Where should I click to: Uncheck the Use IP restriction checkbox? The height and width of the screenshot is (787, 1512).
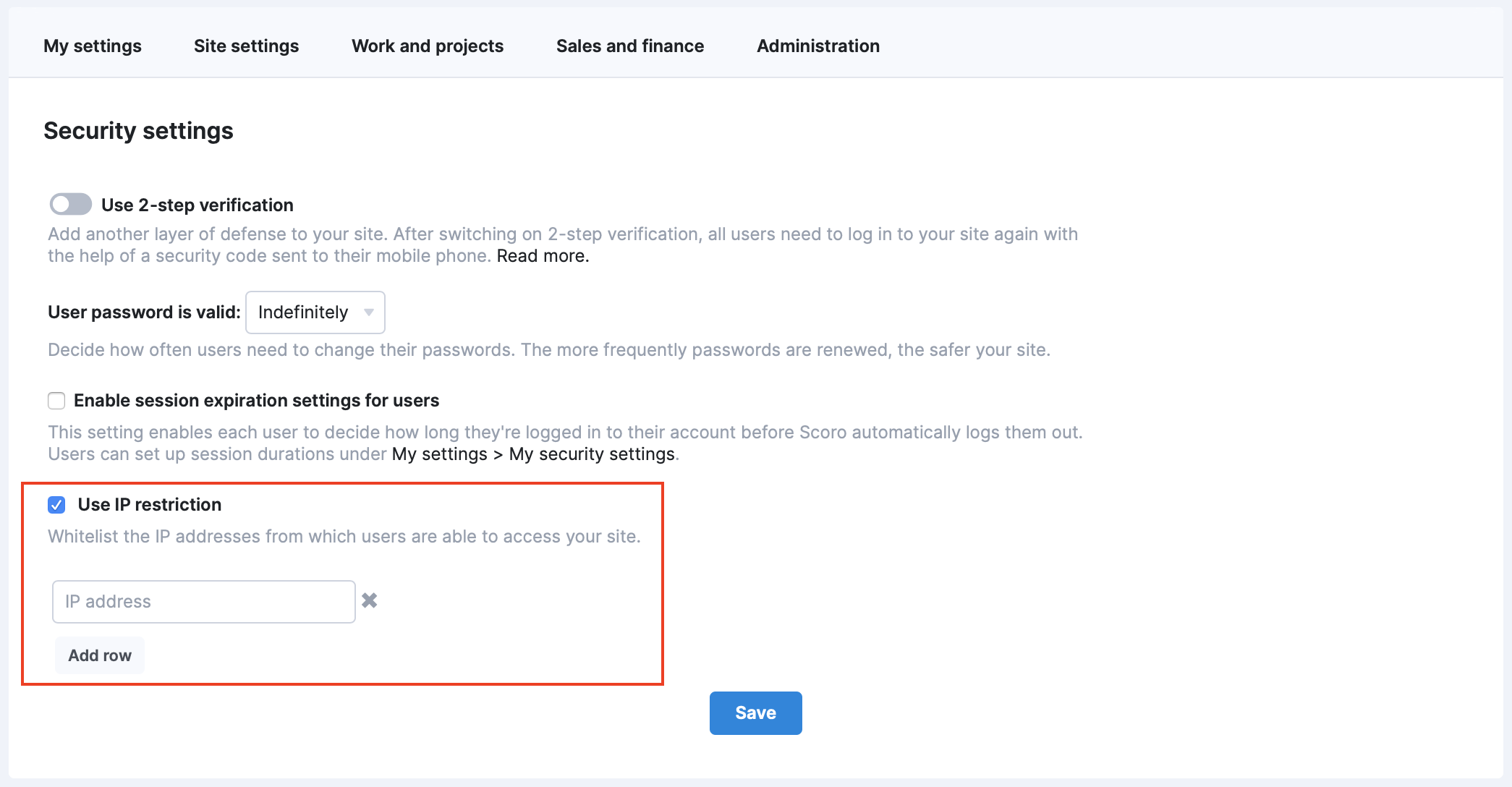[56, 505]
